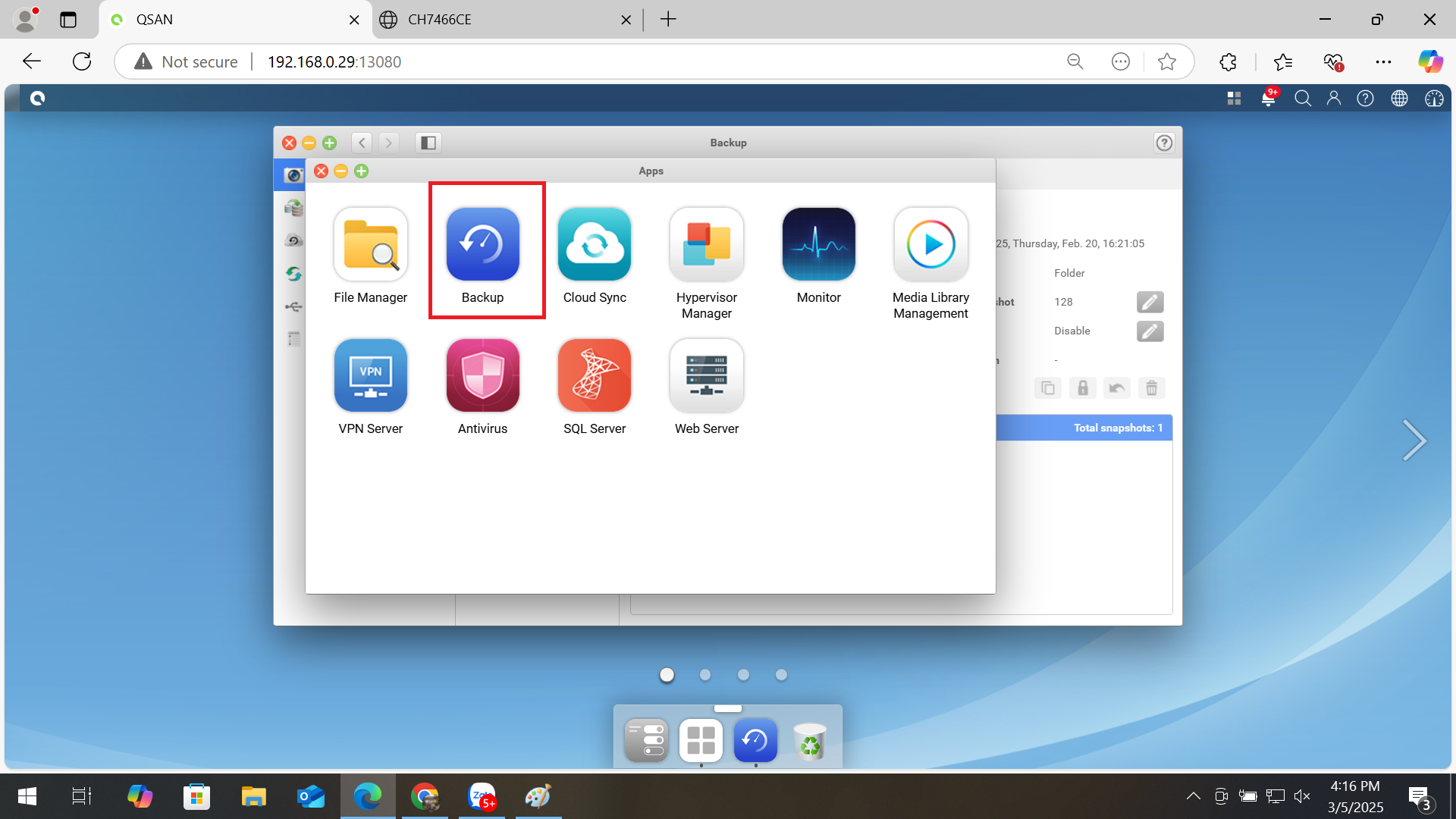
Task: Switch to the QSAN browser tab
Action: (235, 20)
